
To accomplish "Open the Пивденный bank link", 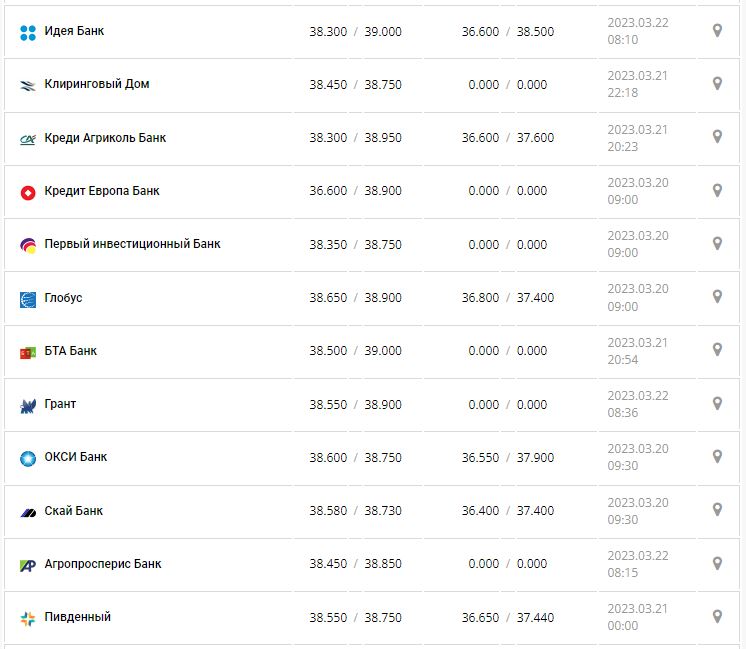I will point(78,617).
